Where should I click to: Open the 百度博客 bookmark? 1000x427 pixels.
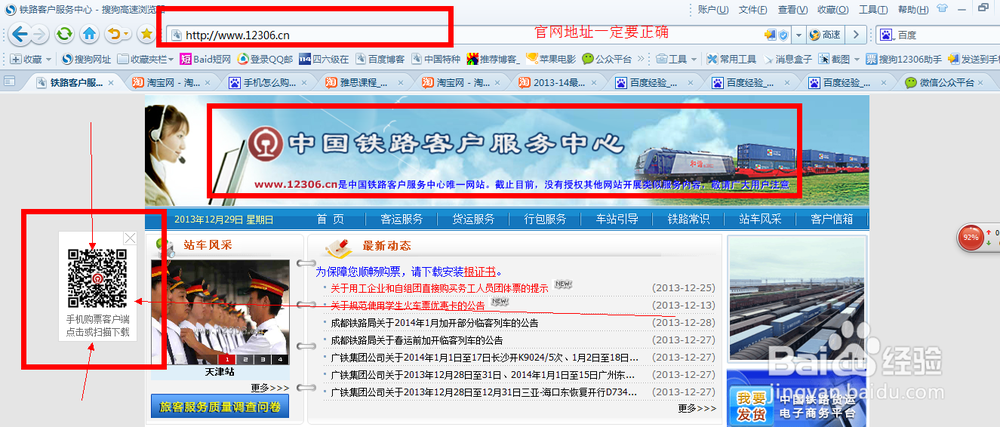(x=380, y=59)
